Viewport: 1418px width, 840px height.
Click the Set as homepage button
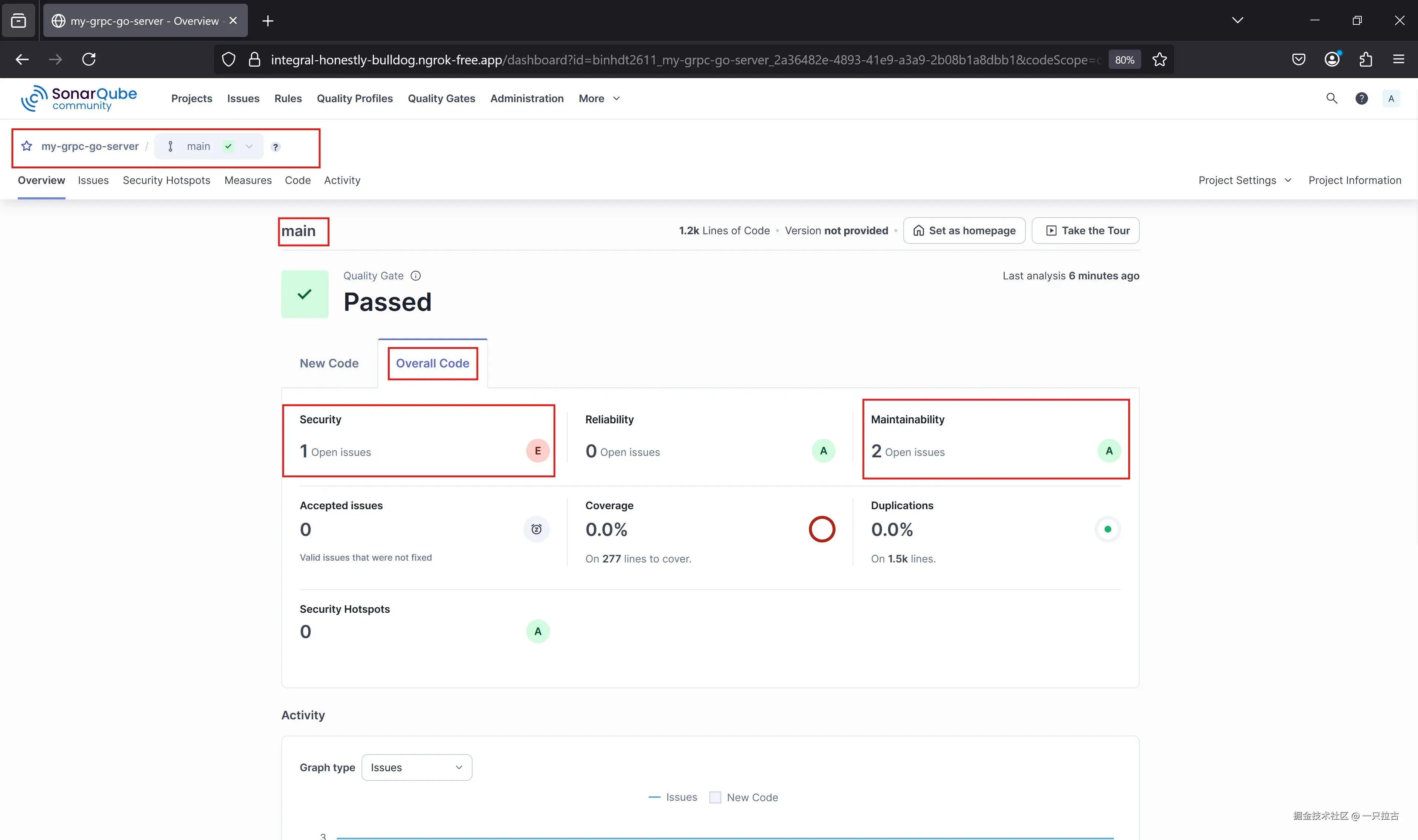[x=964, y=231]
